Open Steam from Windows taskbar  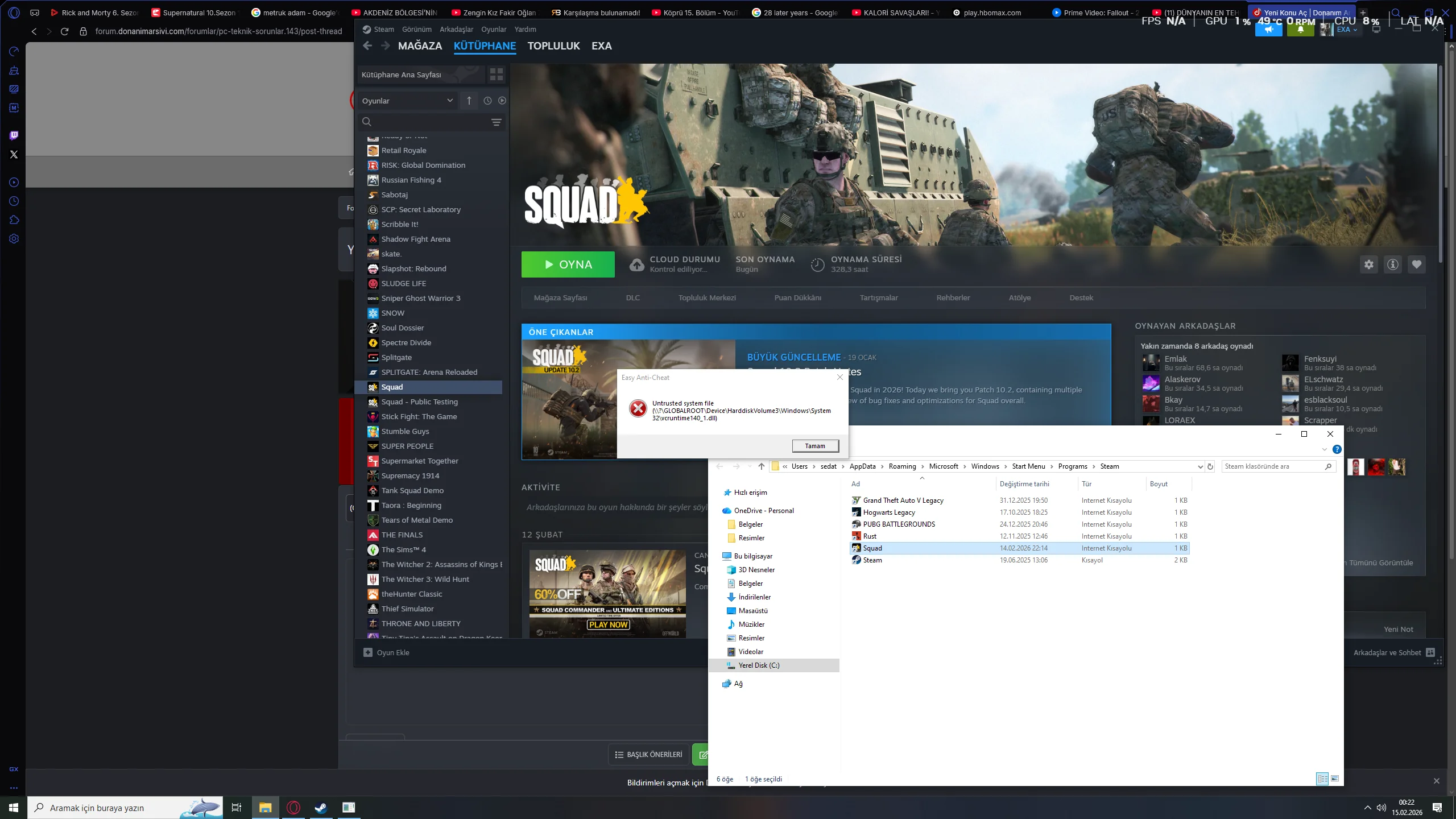(321, 808)
